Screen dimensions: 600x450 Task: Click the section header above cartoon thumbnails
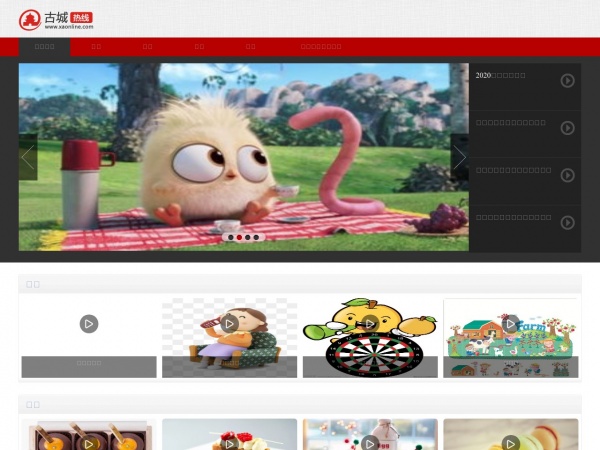click(x=300, y=284)
